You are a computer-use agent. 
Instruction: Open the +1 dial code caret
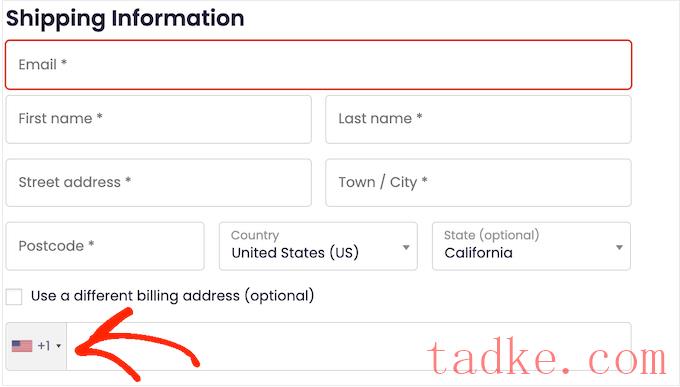[x=59, y=346]
